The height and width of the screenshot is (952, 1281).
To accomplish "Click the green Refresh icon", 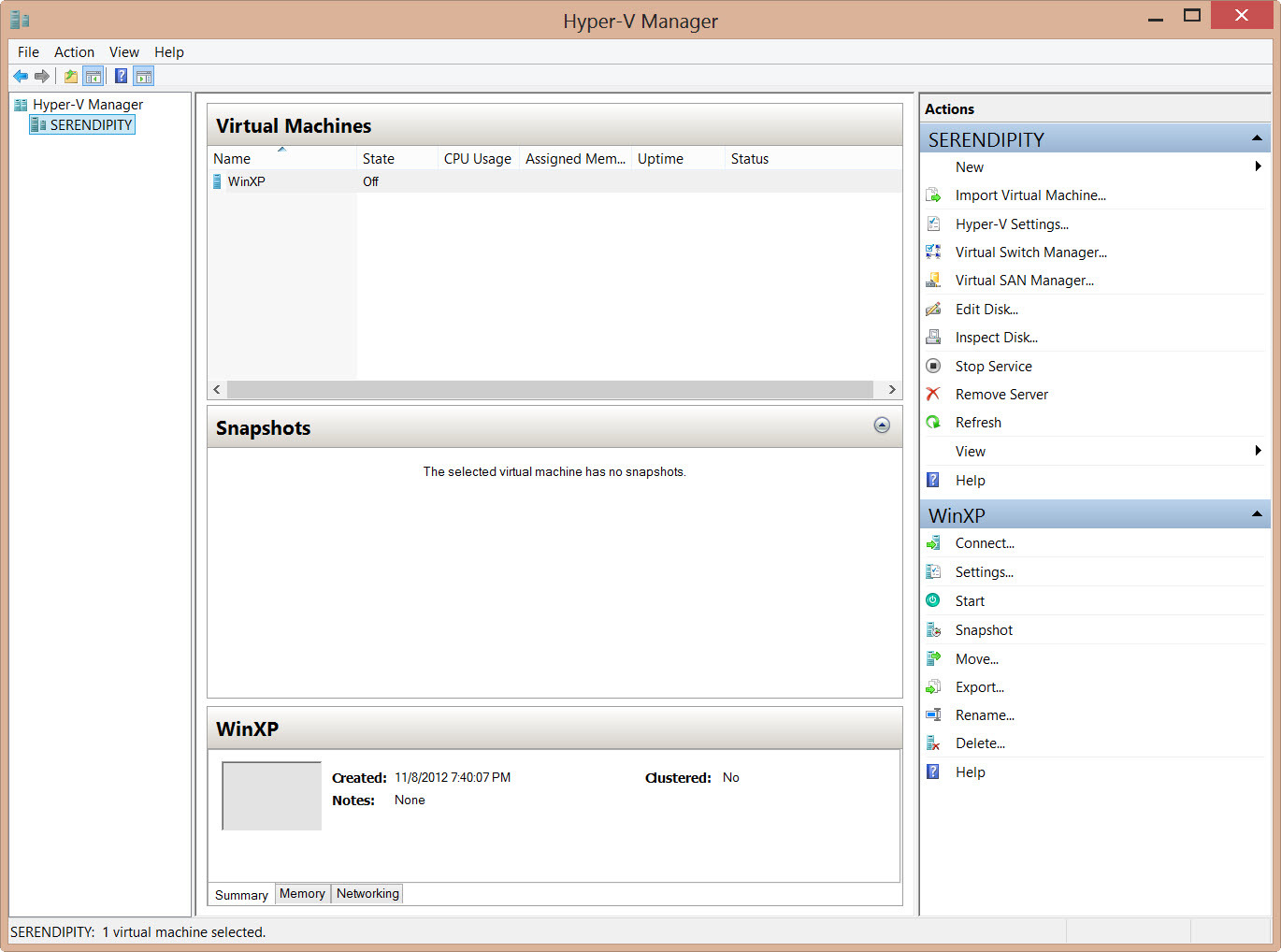I will 933,423.
